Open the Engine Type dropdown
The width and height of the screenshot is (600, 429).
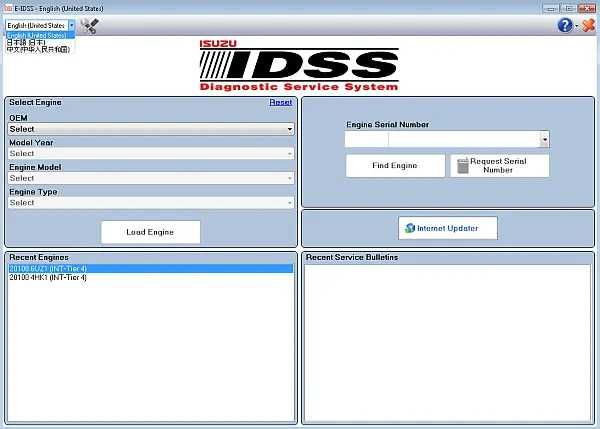[151, 203]
